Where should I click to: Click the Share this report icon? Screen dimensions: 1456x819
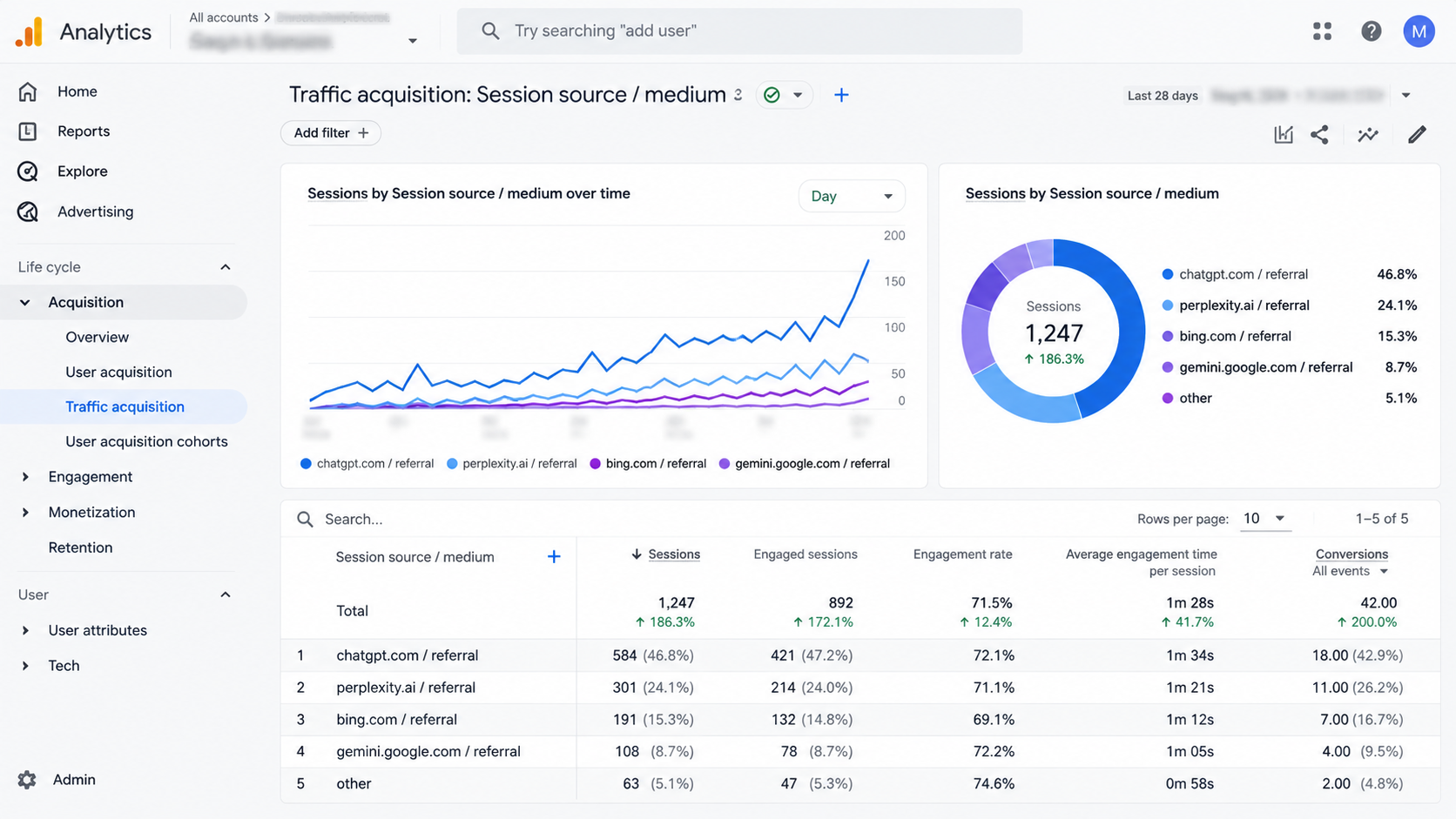[1320, 134]
